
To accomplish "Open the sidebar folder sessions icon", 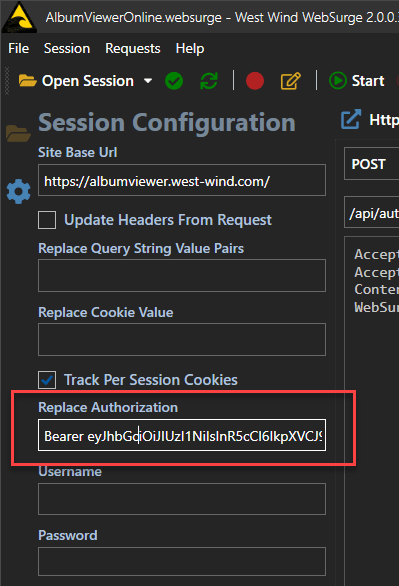I will [18, 133].
